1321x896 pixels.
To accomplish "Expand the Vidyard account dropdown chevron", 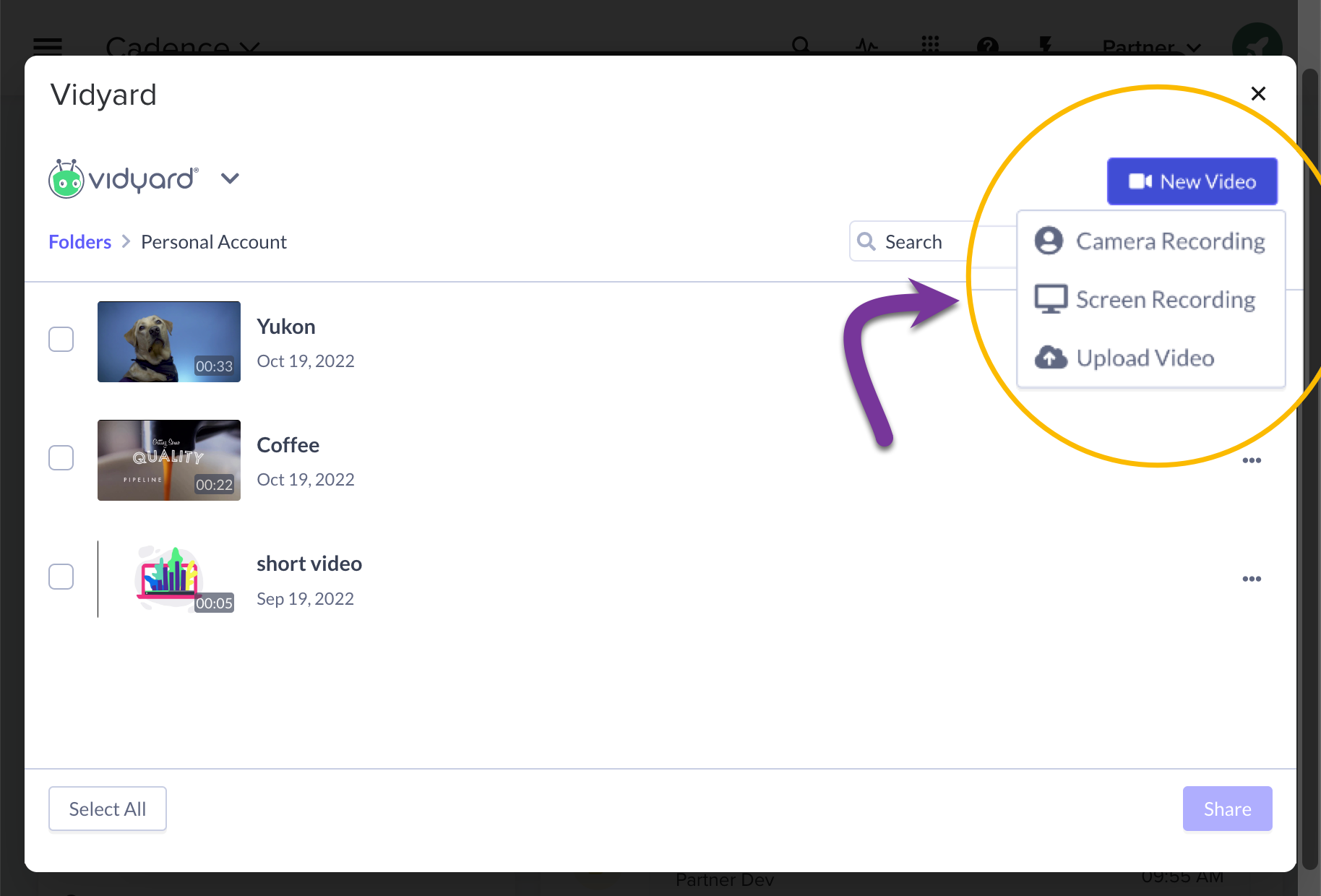I will click(230, 178).
